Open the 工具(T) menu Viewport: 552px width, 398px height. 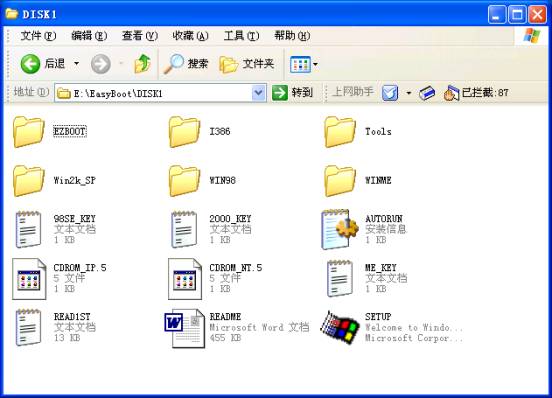coord(242,36)
